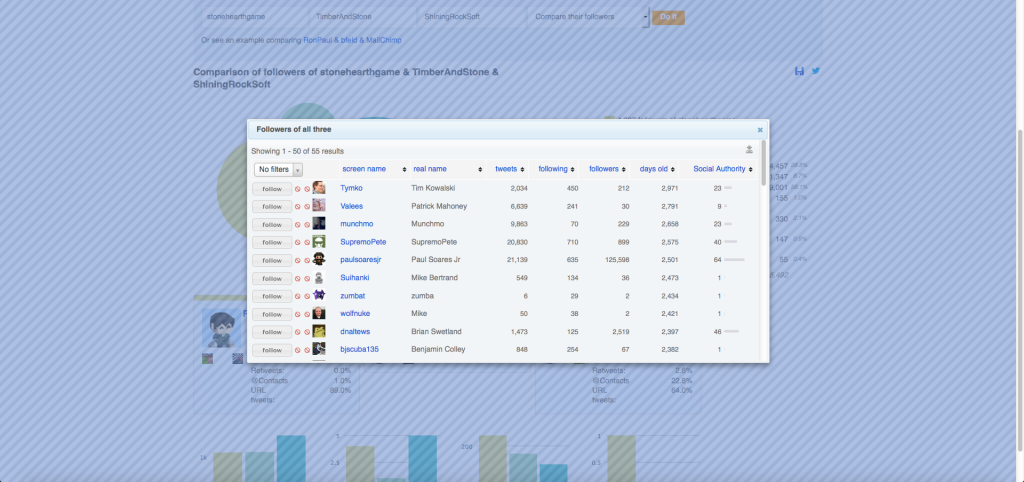The image size is (1024, 482).
Task: Click the page's vertical scrollbar
Action: 1020,291
